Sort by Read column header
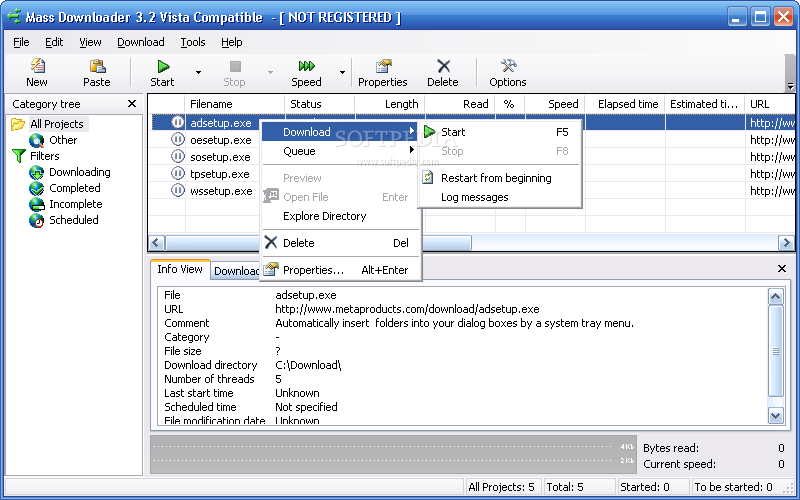This screenshot has width=800, height=500. (460, 104)
